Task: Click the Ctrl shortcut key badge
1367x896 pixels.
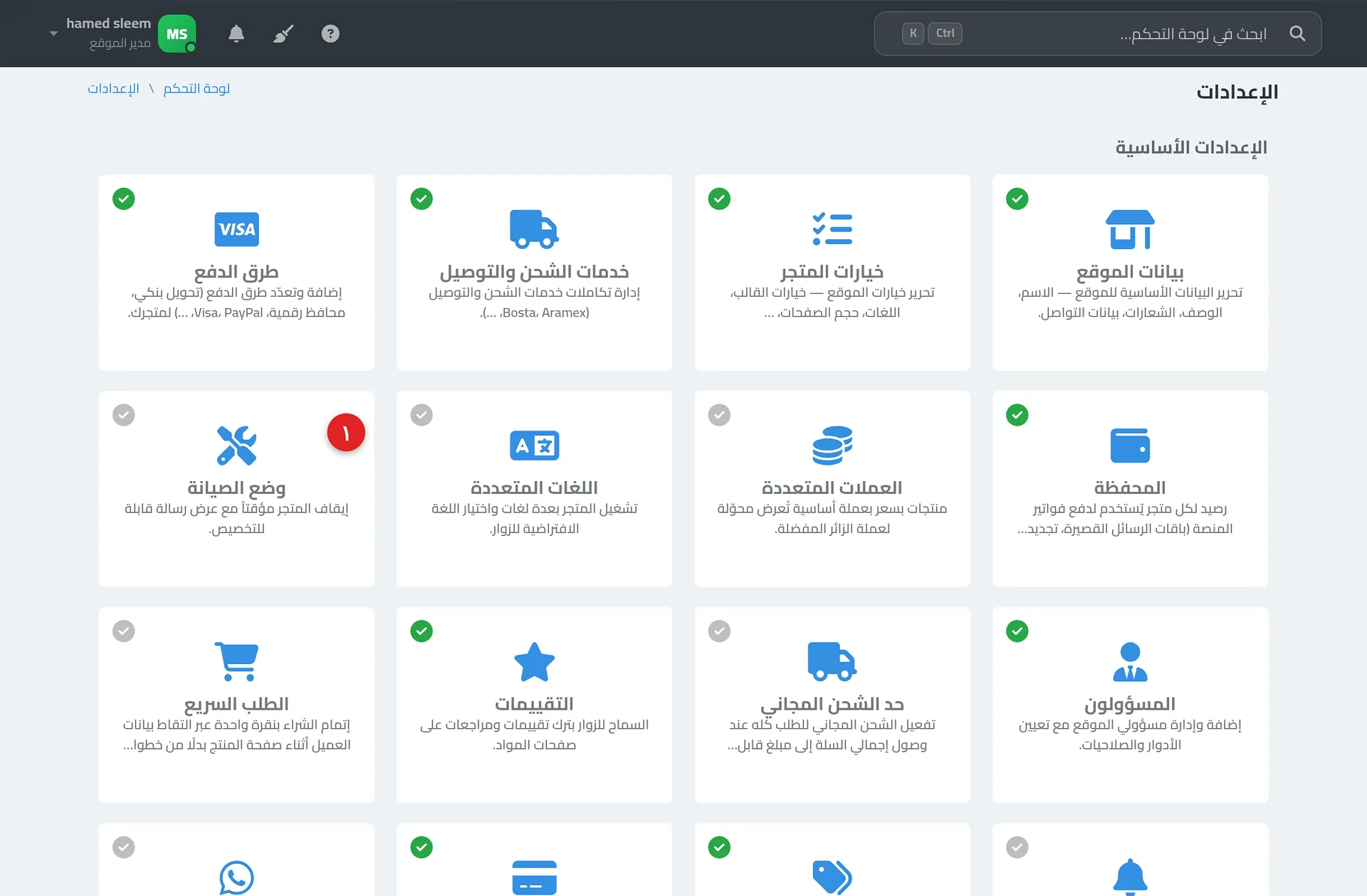Action: [x=945, y=33]
